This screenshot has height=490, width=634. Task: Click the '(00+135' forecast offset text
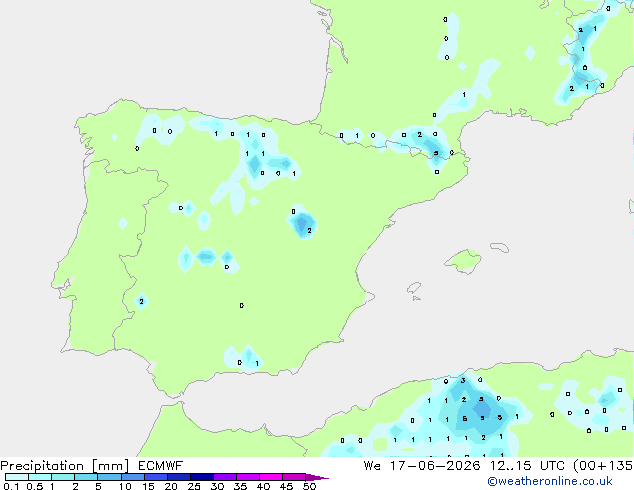pos(603,466)
